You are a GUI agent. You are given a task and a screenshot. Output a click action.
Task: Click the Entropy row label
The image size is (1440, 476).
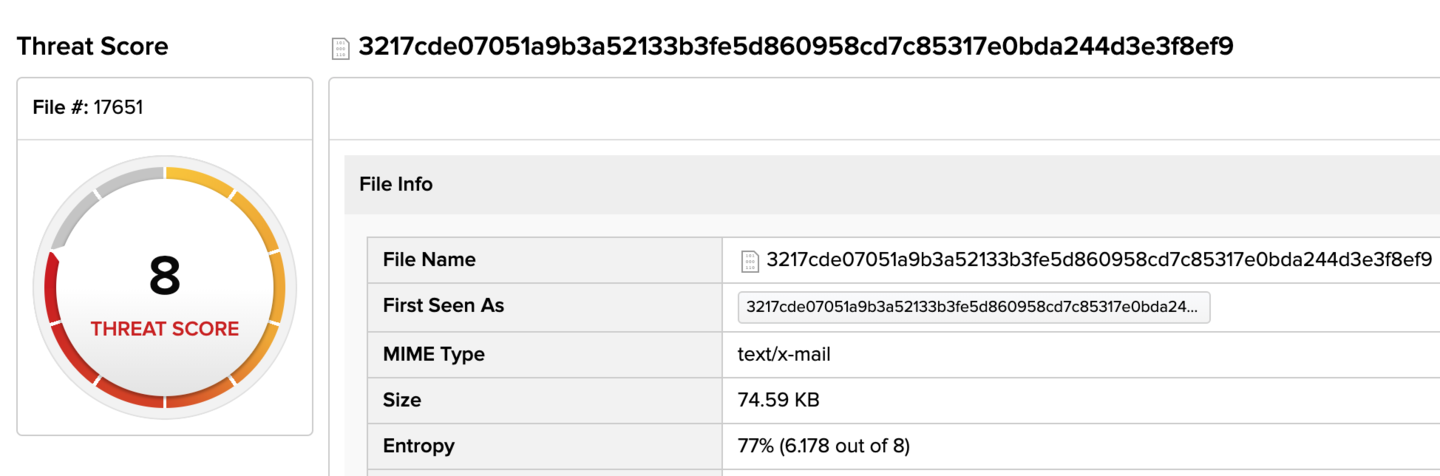[419, 446]
